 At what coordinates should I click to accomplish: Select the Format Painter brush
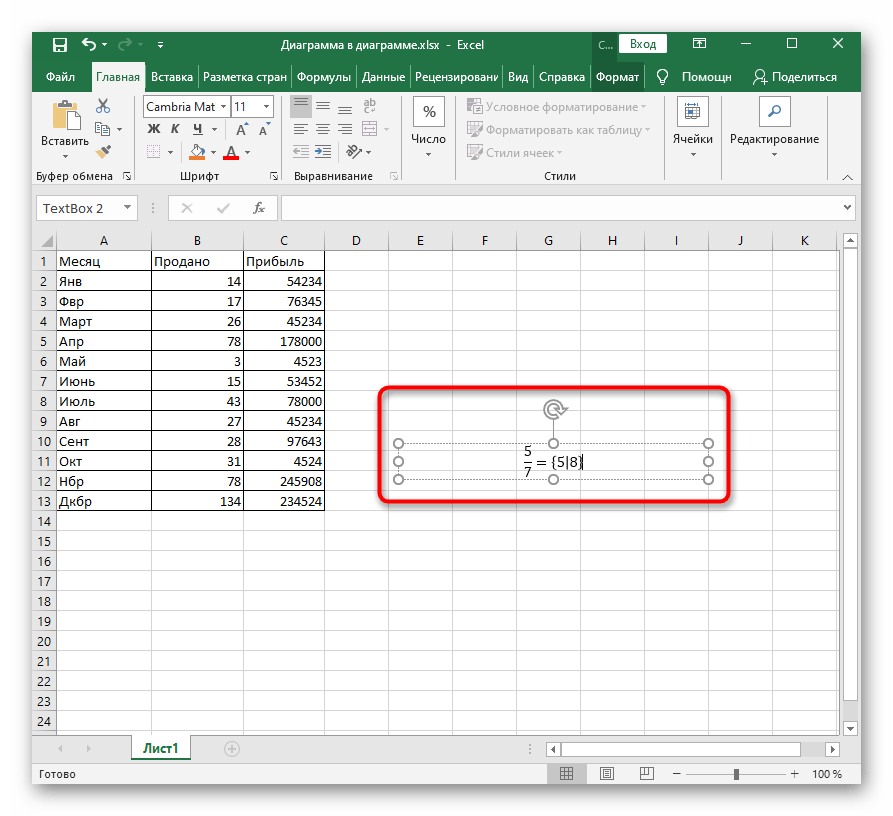pos(102,151)
